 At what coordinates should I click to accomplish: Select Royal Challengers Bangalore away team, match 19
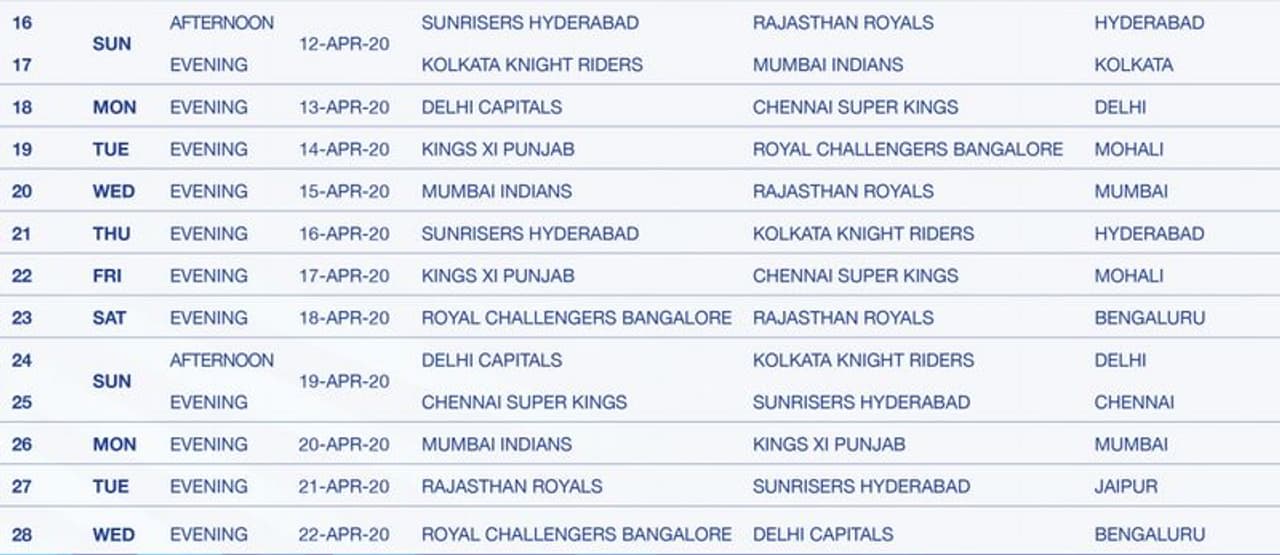pos(907,149)
